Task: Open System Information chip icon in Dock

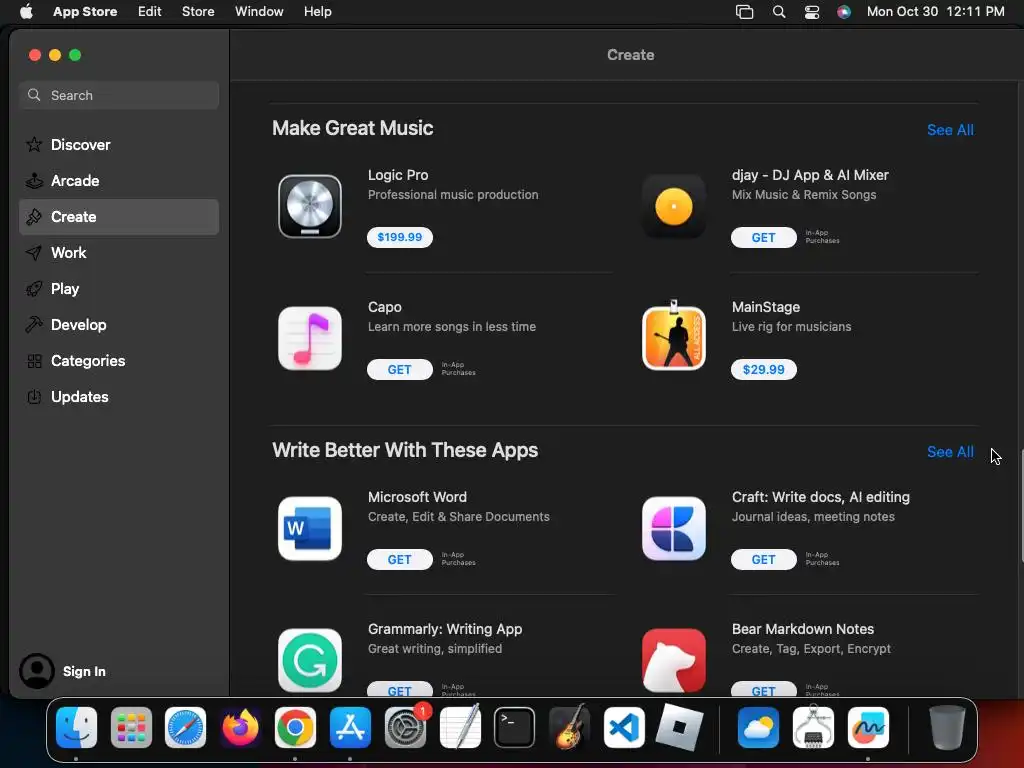Action: tap(813, 727)
